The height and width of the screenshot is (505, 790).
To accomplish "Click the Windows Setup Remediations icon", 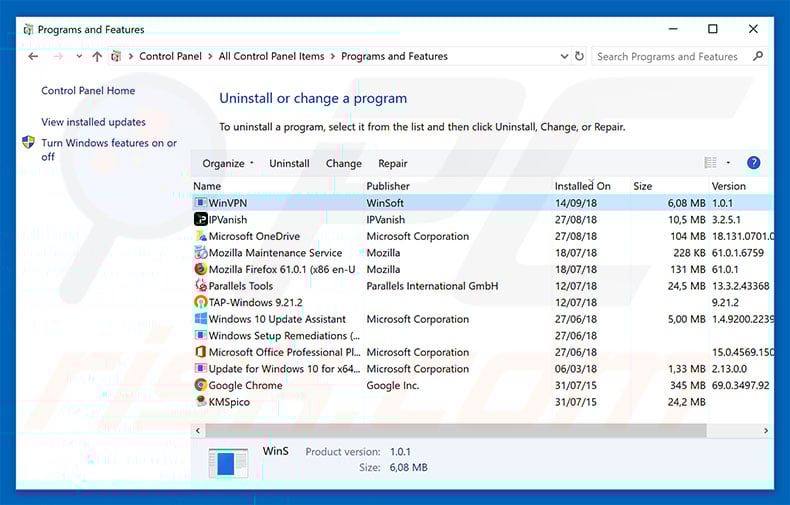I will [x=201, y=335].
